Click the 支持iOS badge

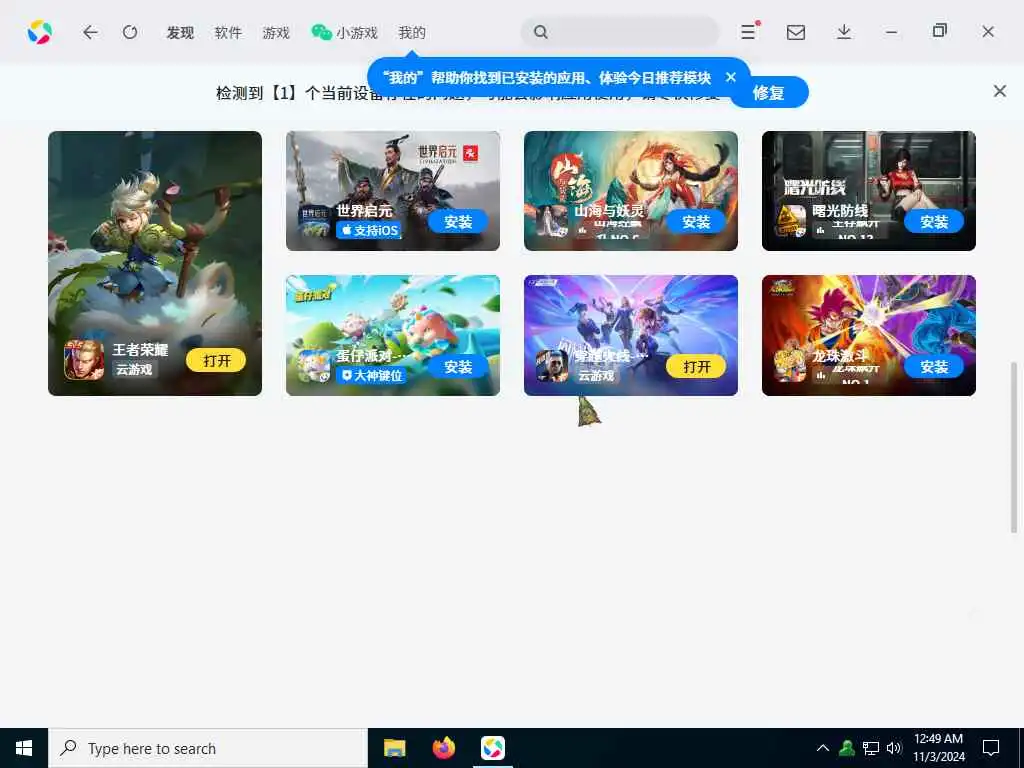point(369,231)
